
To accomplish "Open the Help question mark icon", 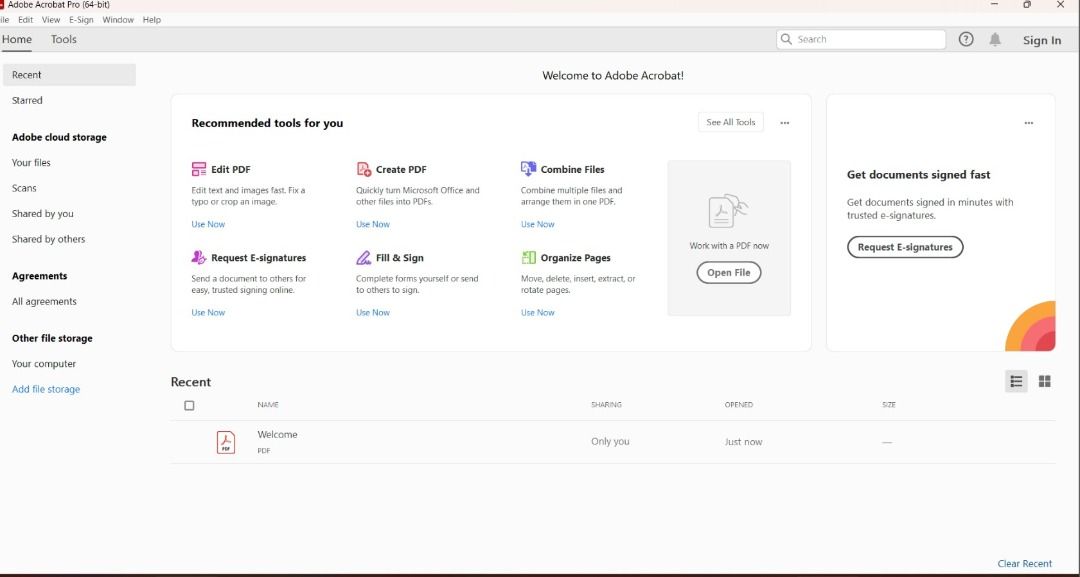I will click(966, 39).
